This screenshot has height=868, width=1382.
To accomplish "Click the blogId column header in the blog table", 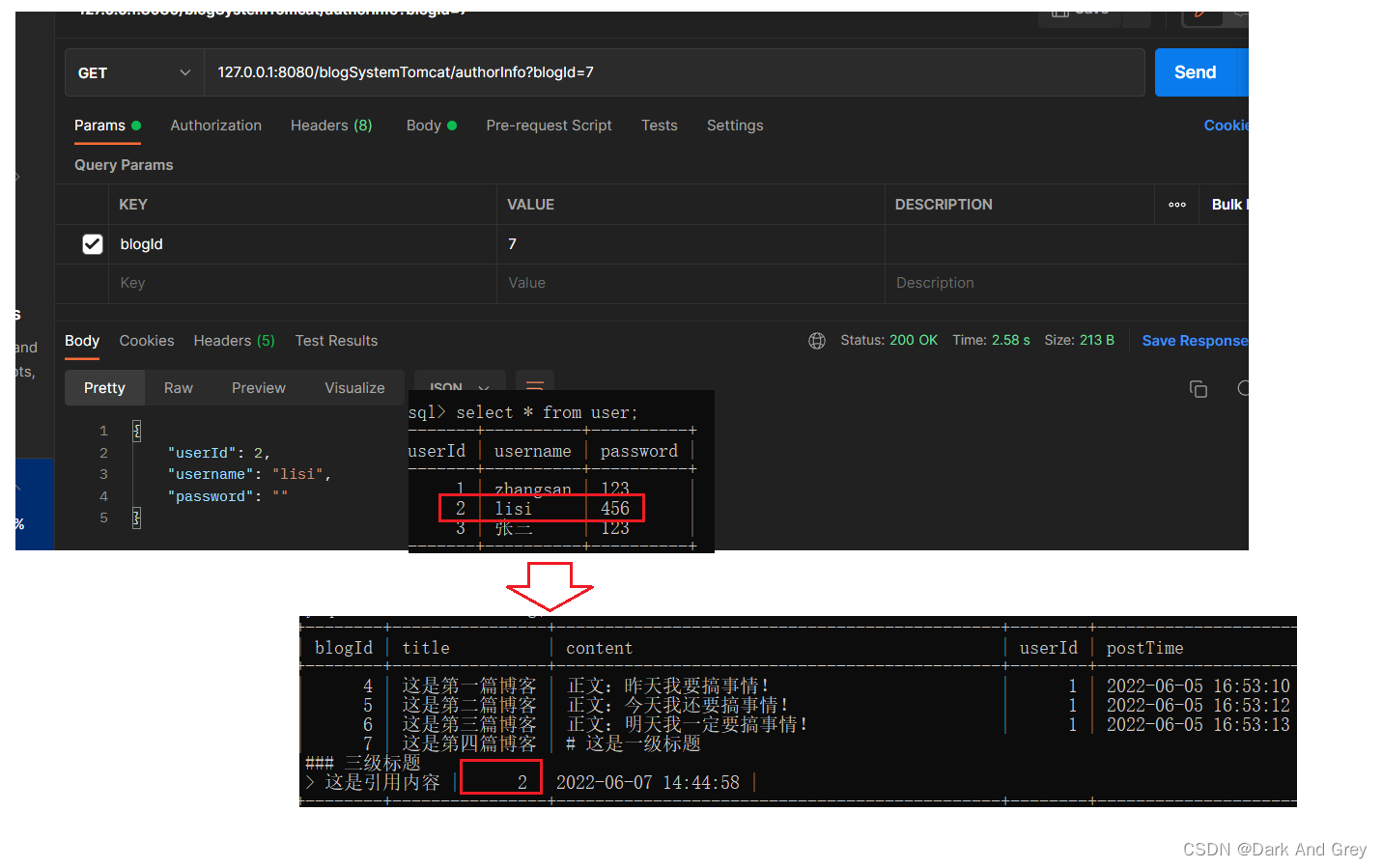I will (x=344, y=648).
